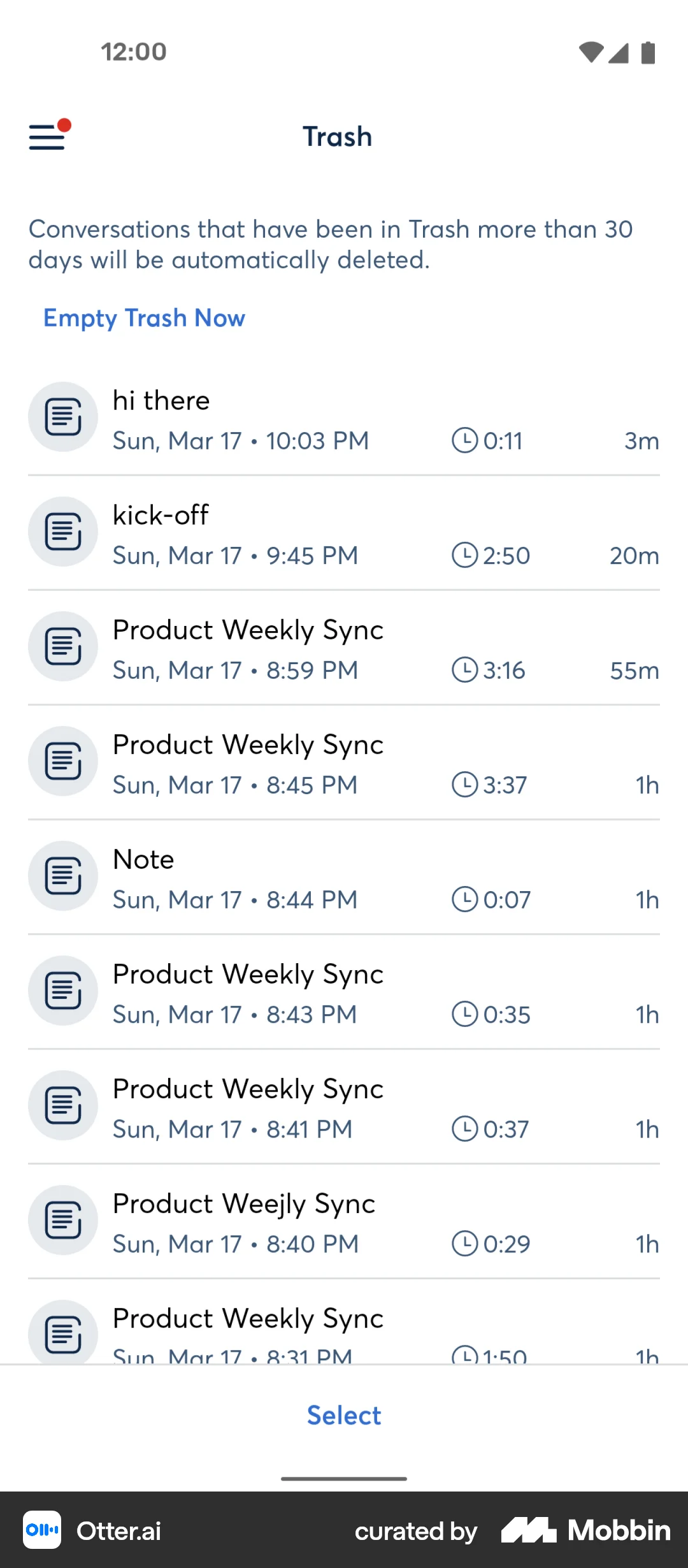The width and height of the screenshot is (688, 1568).
Task: Open Product Weekly Sync recorded 8:43 PM
Action: click(x=248, y=975)
